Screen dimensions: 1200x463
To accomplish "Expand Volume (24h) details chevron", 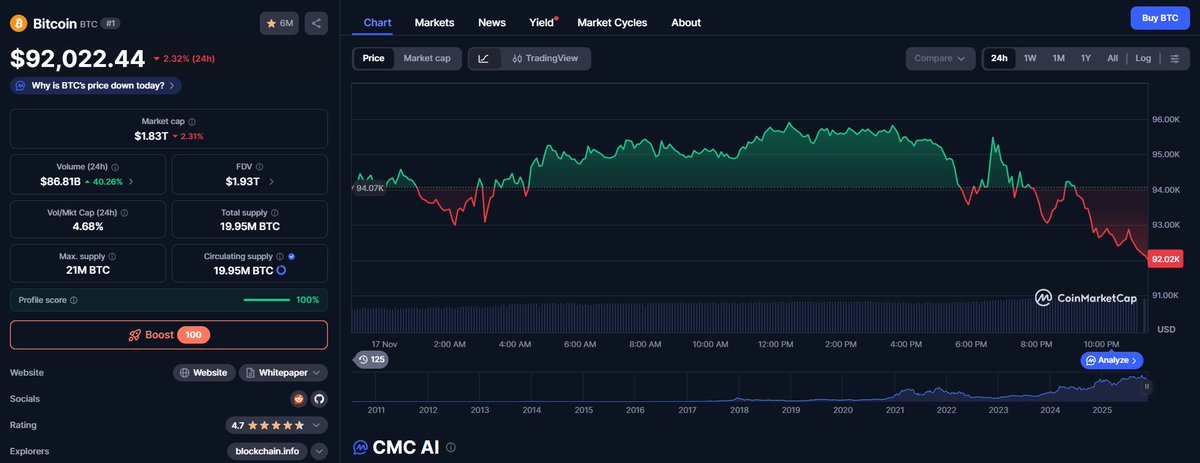I will [131, 182].
